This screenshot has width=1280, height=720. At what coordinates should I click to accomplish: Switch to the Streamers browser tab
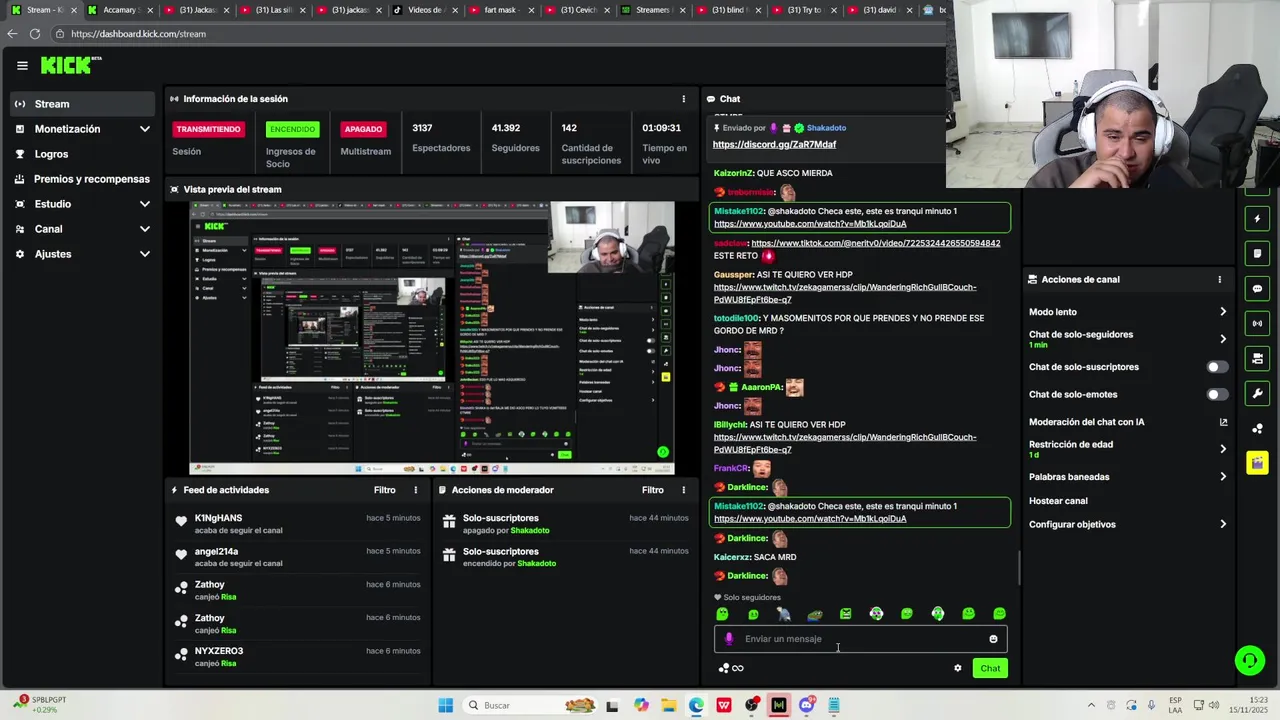pyautogui.click(x=655, y=10)
